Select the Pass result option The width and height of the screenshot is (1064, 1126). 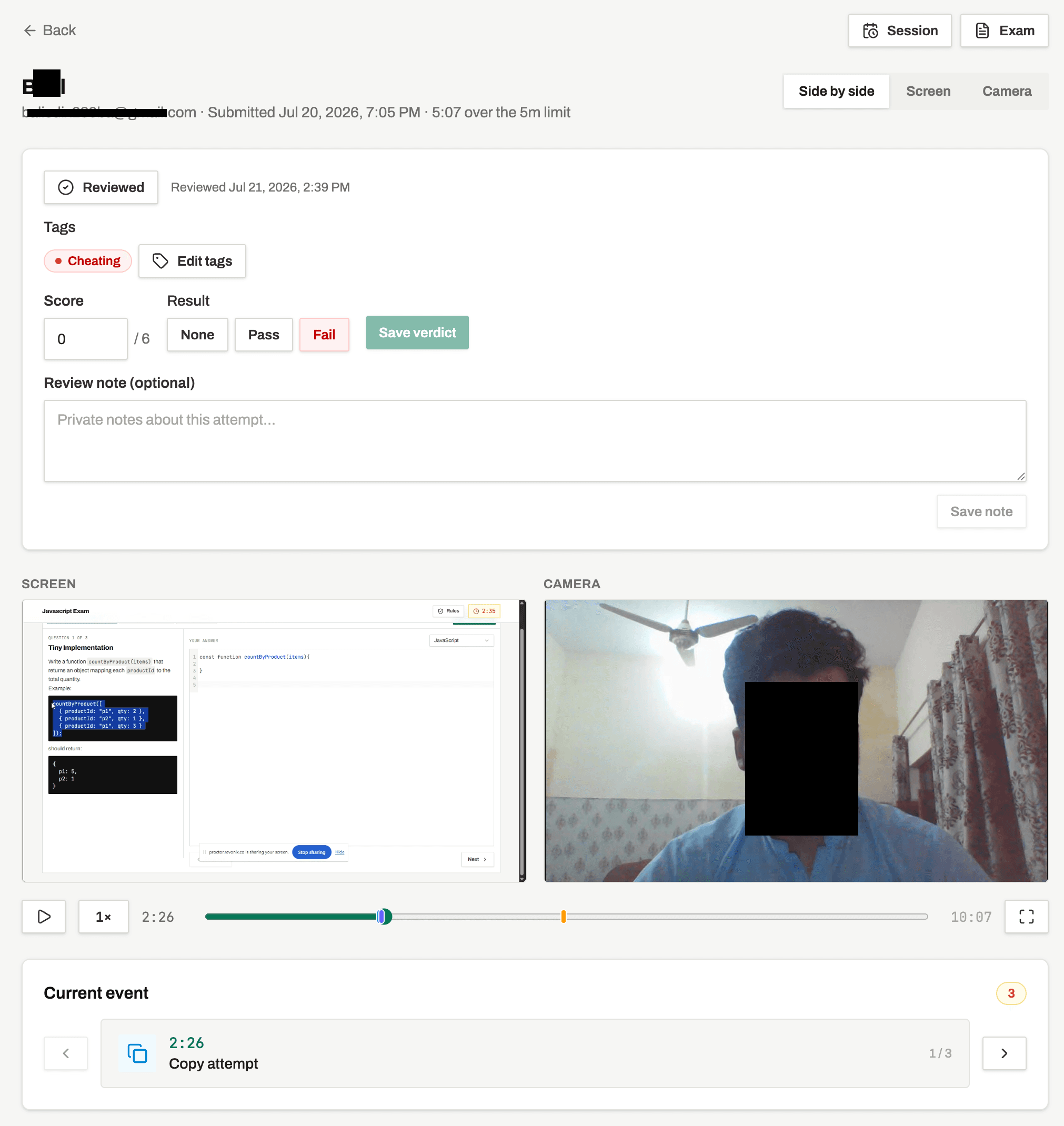click(x=264, y=335)
